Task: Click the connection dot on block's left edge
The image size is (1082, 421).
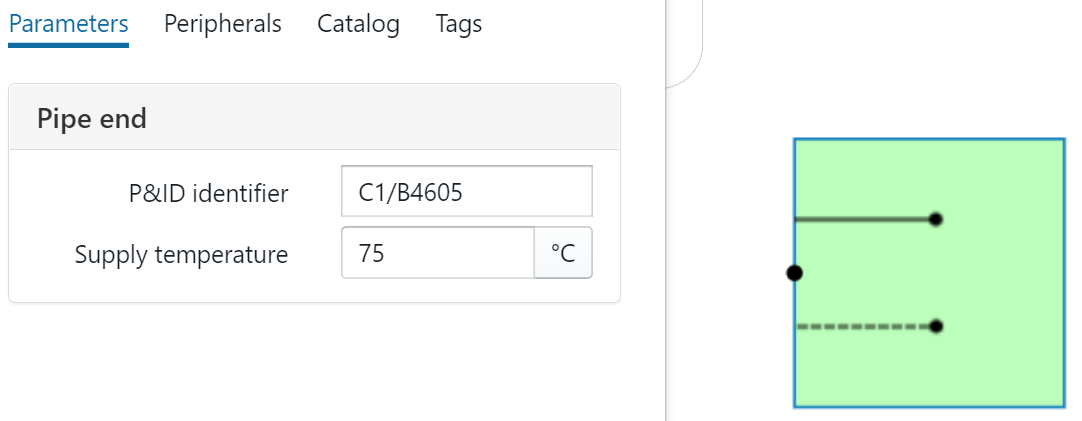Action: pos(794,272)
